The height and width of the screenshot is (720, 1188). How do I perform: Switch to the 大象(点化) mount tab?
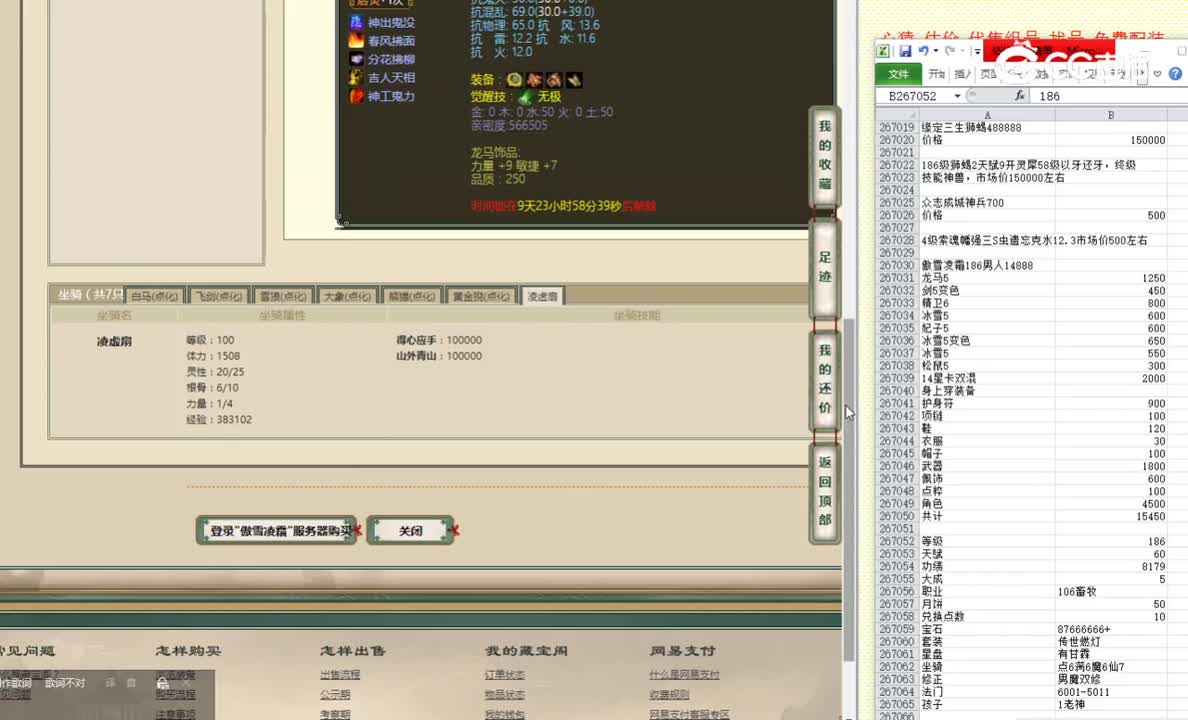pyautogui.click(x=347, y=296)
